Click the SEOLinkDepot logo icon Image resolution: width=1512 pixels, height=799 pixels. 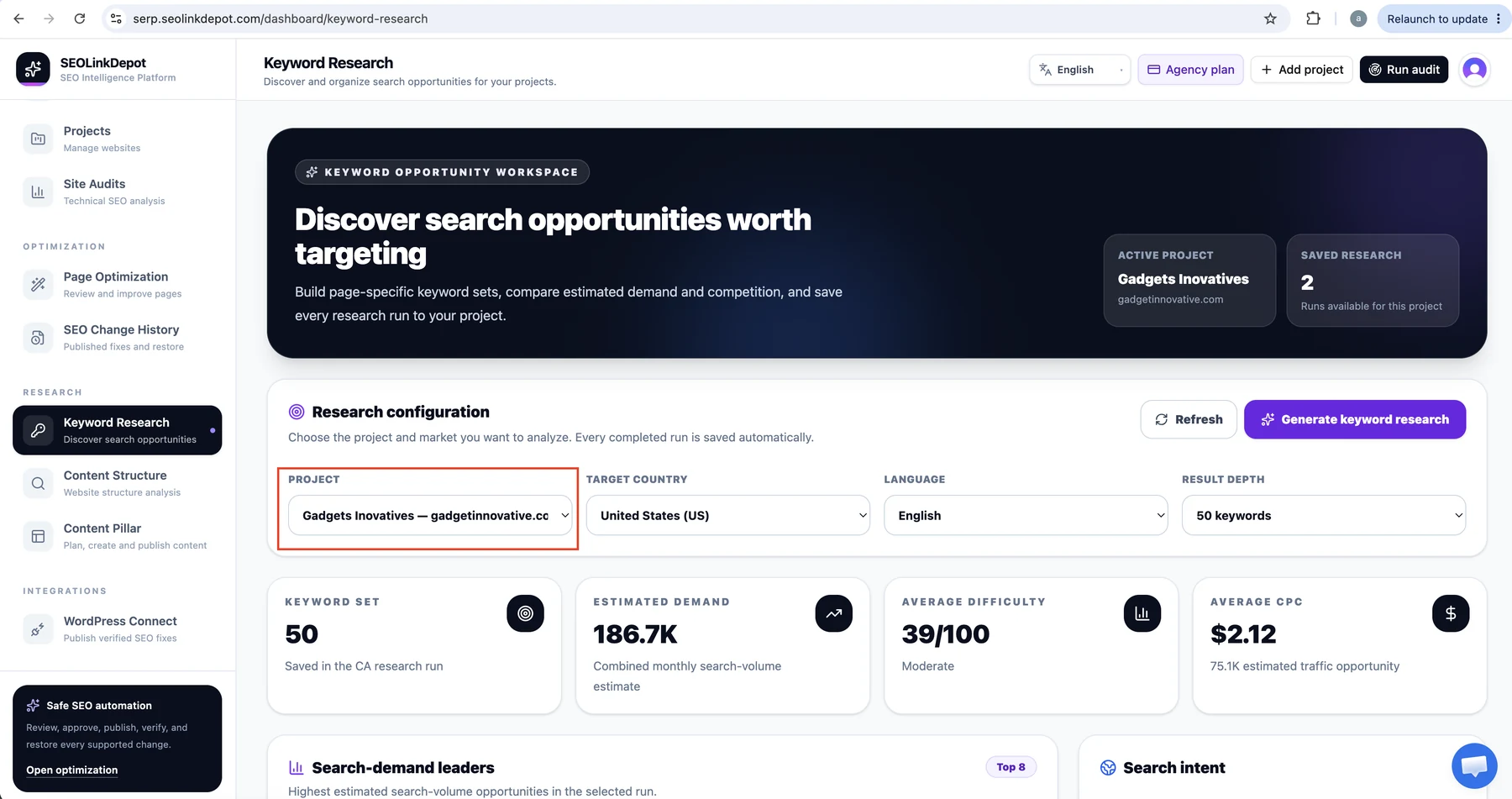click(x=33, y=69)
